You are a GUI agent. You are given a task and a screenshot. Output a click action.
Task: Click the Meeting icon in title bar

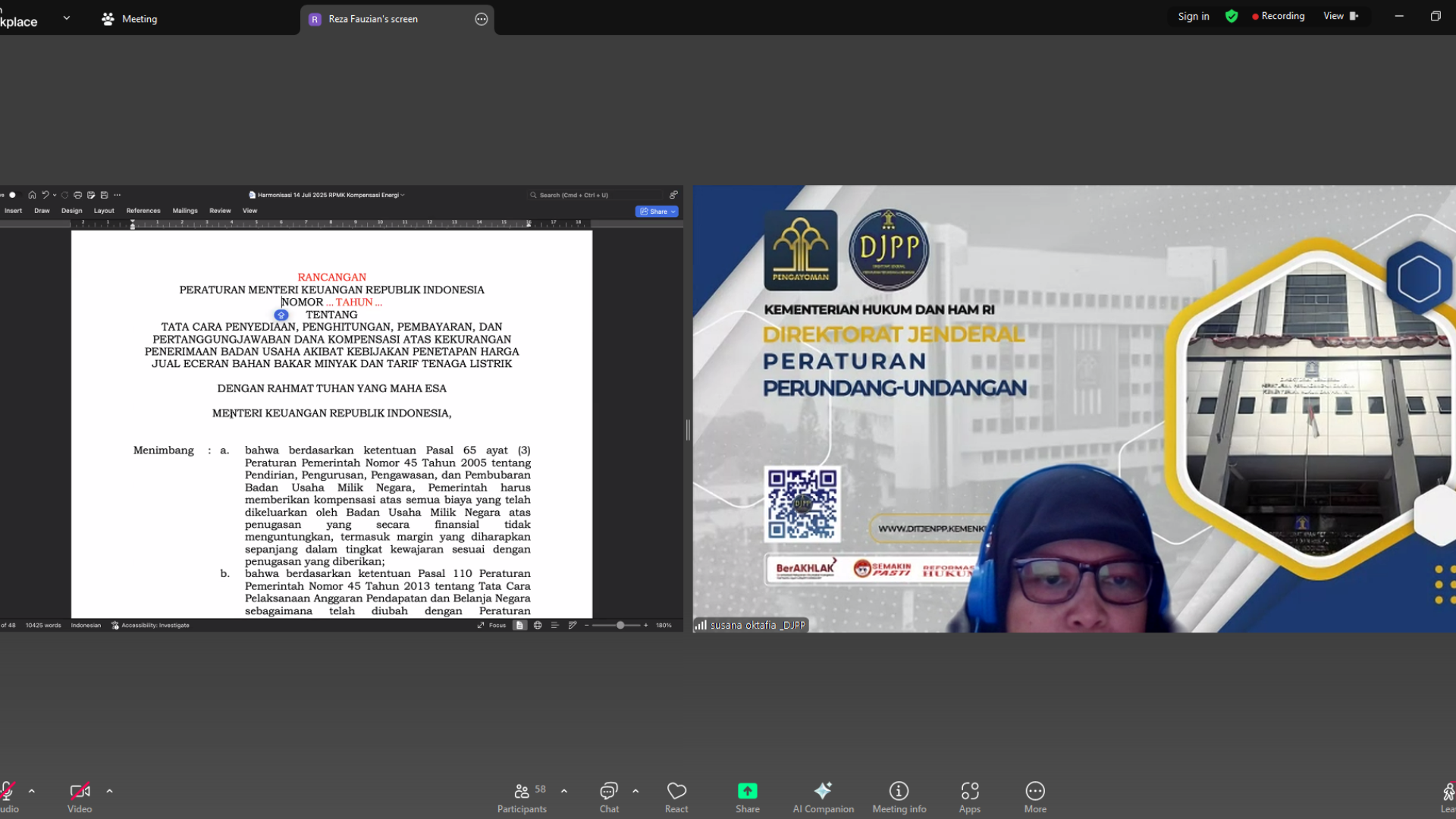pyautogui.click(x=108, y=19)
